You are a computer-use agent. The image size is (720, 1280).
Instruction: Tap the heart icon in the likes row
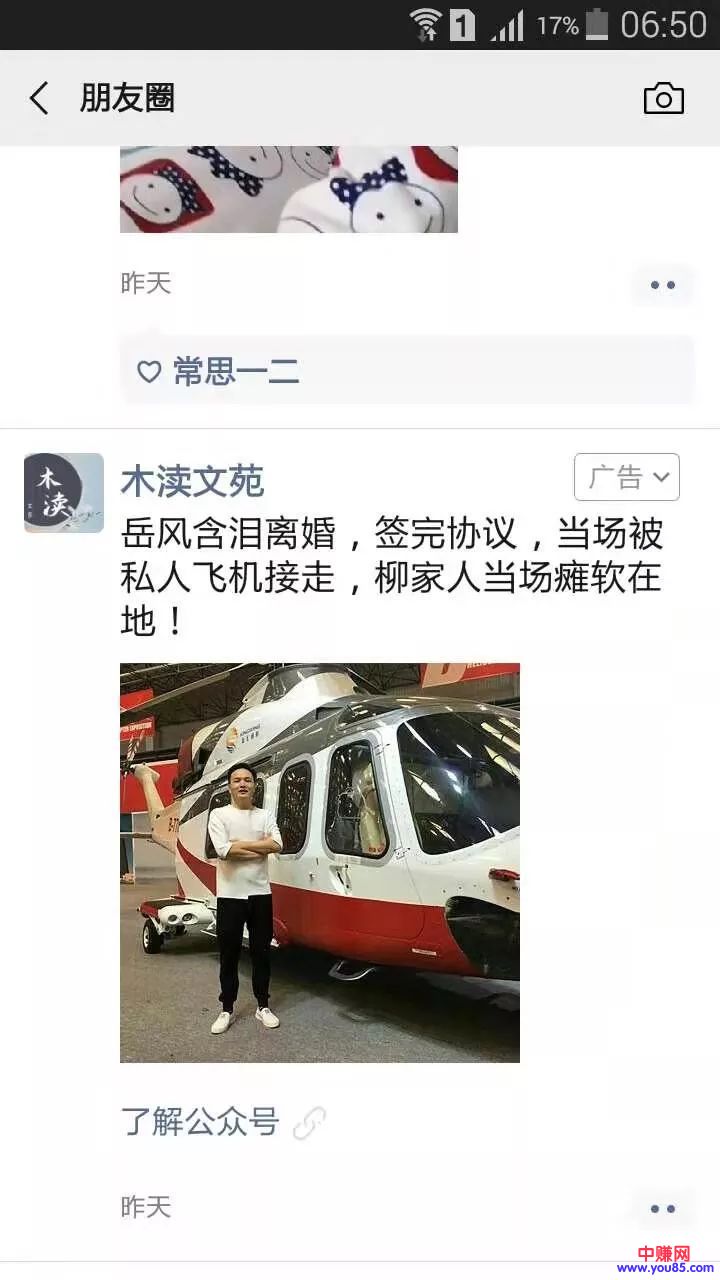coord(149,372)
